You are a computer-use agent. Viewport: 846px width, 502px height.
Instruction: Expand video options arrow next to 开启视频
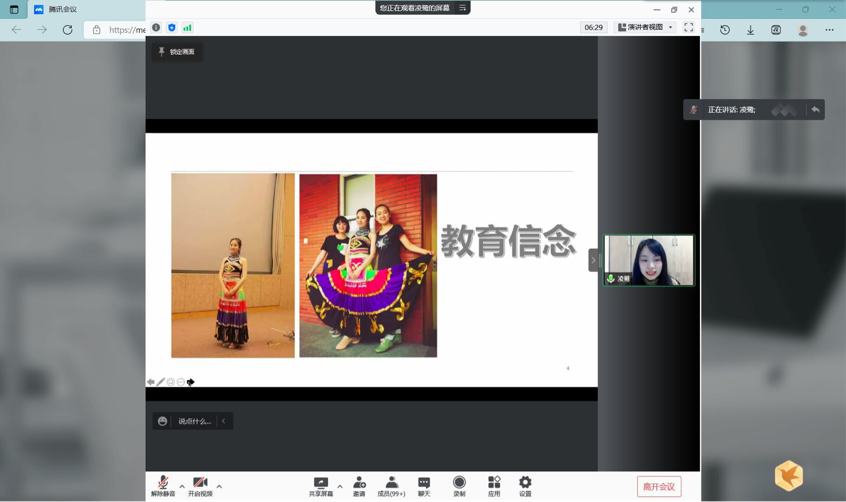(219, 487)
